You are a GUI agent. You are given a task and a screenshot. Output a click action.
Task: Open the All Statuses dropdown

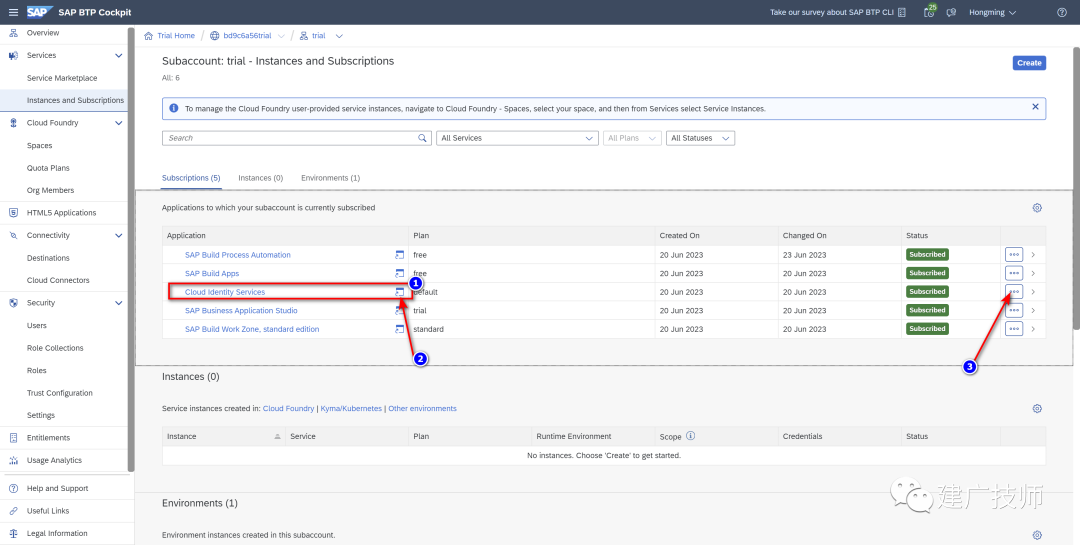700,138
